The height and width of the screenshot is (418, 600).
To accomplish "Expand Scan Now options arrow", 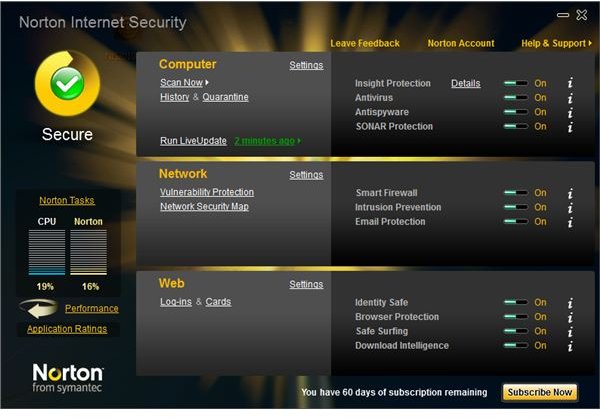I will point(207,82).
